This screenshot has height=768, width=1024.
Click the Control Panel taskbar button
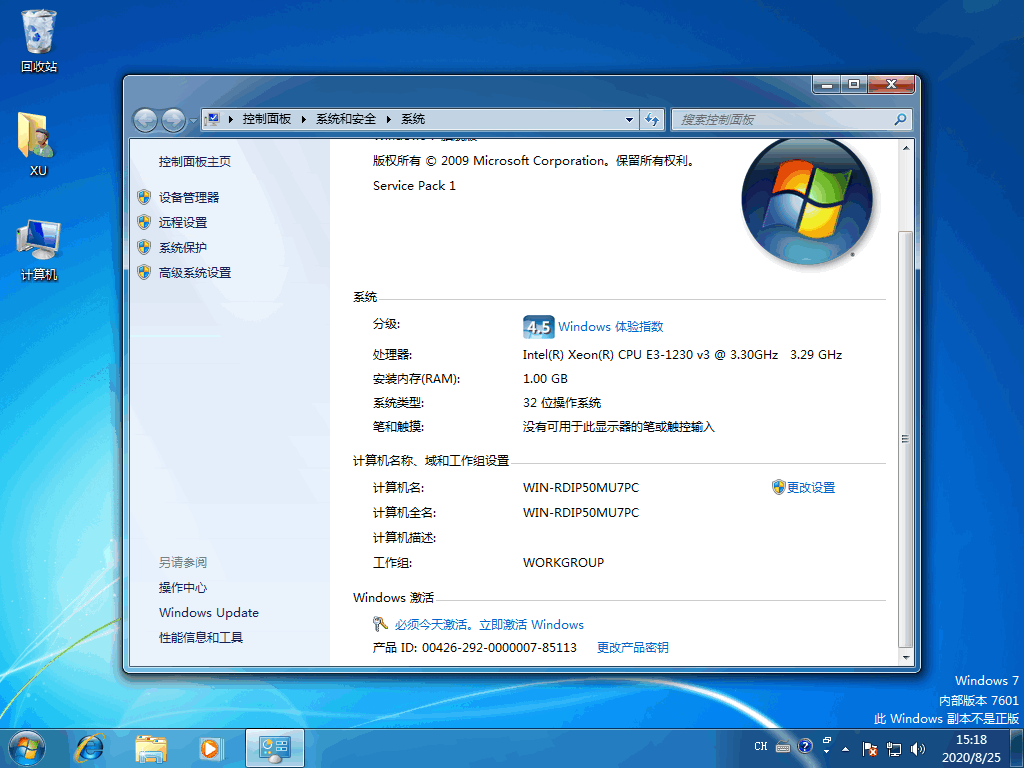coord(274,748)
